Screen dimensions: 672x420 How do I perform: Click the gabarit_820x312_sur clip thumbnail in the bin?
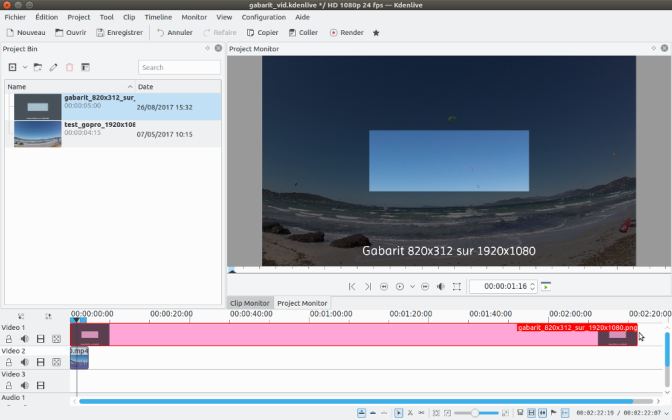coord(38,107)
